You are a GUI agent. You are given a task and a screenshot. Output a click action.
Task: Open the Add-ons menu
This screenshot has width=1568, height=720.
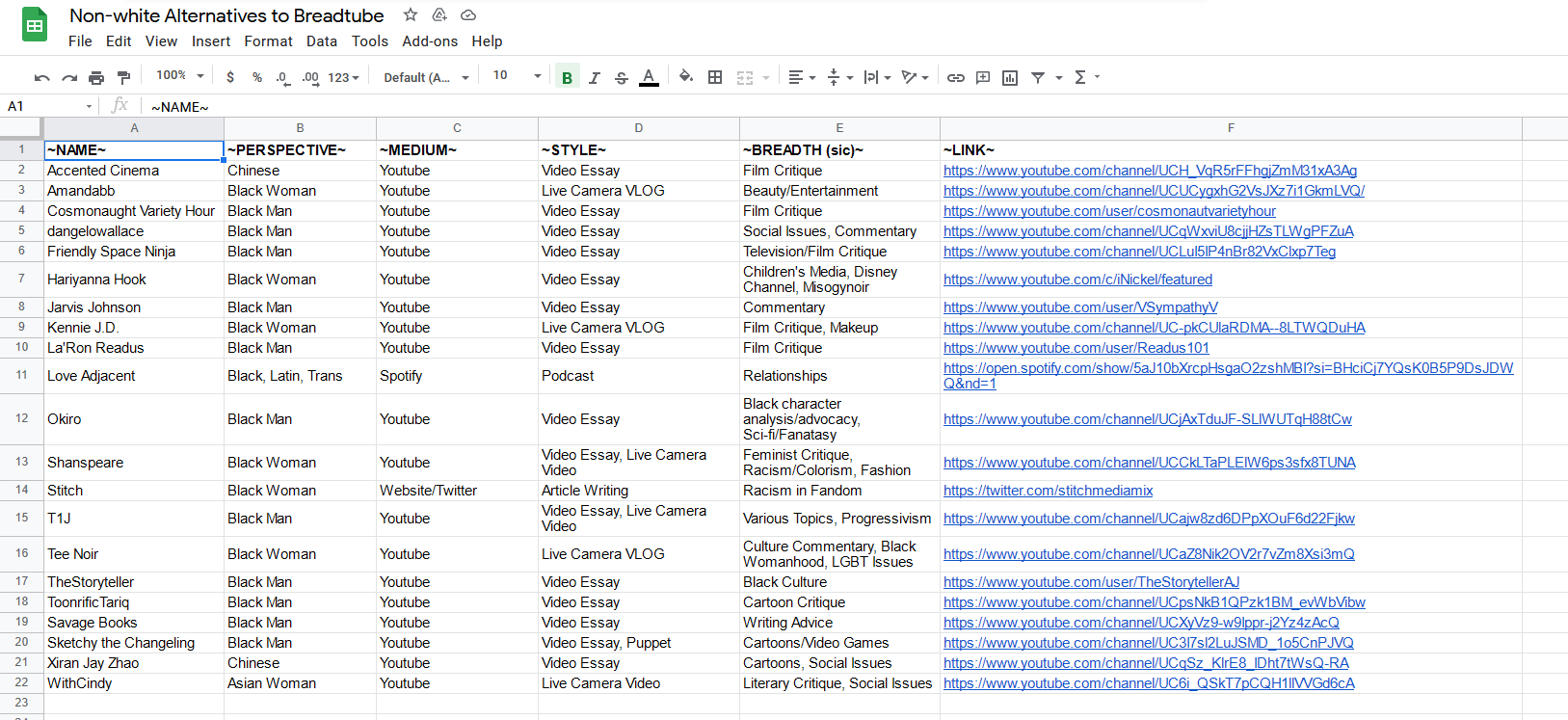click(430, 41)
